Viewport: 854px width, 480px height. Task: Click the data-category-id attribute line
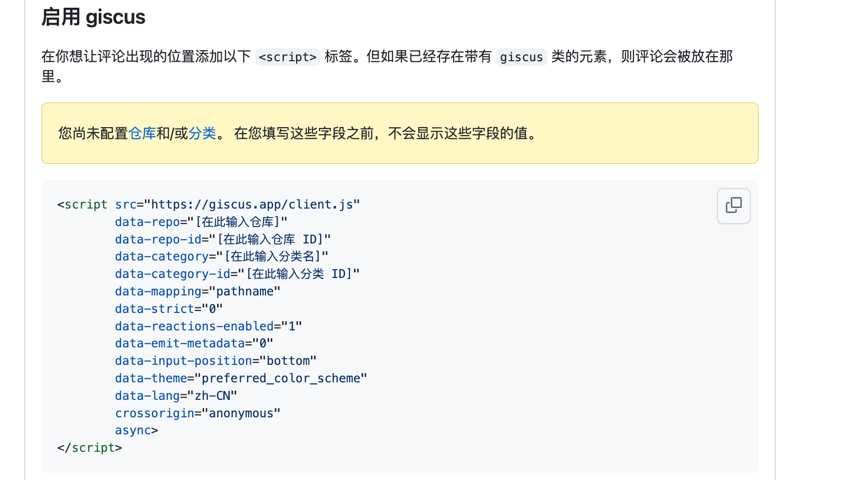click(x=236, y=274)
